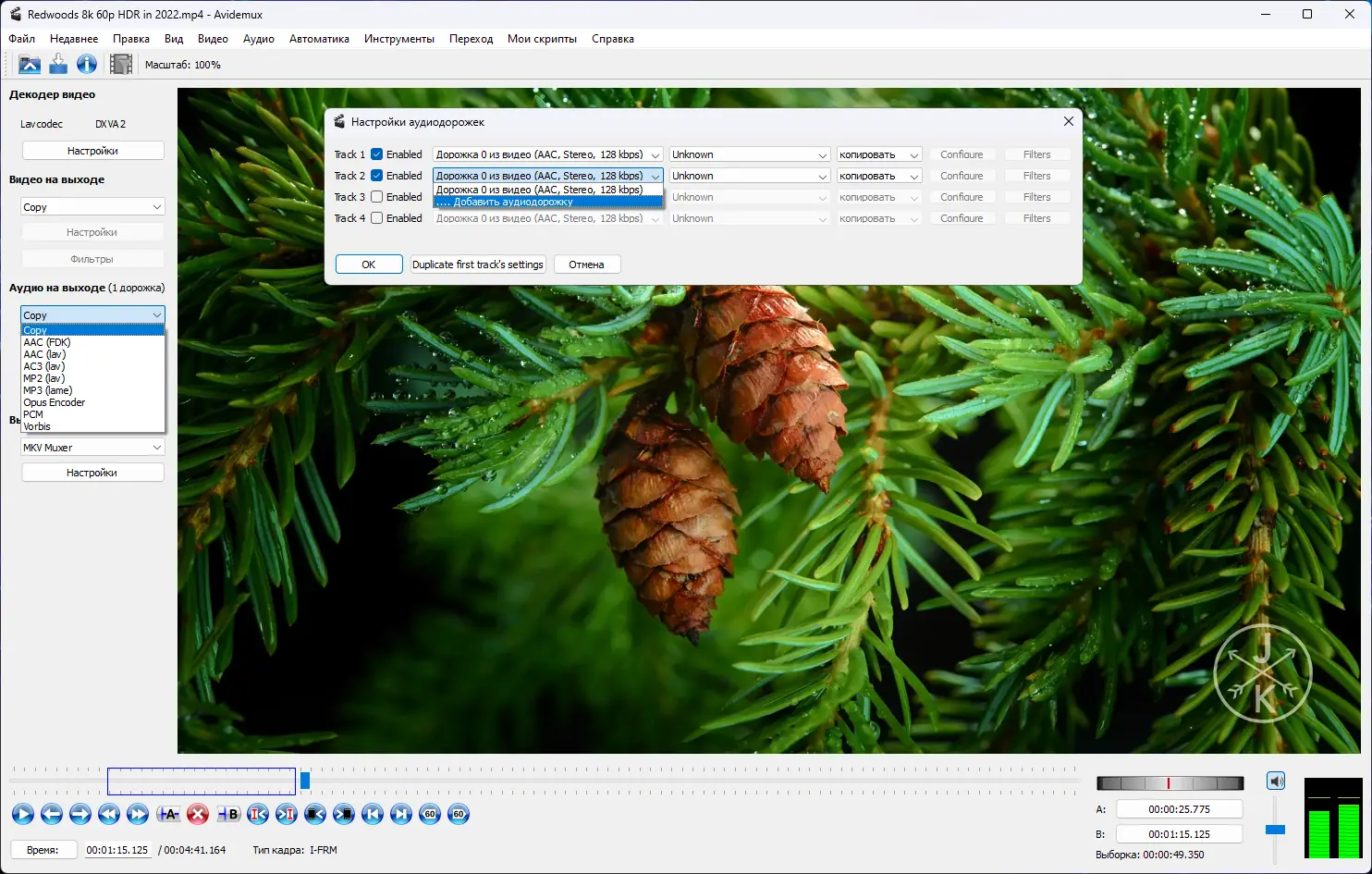This screenshot has height=874, width=1372.
Task: Select 'Добавить аудиодорожку' in the dropdown list
Action: (x=513, y=202)
